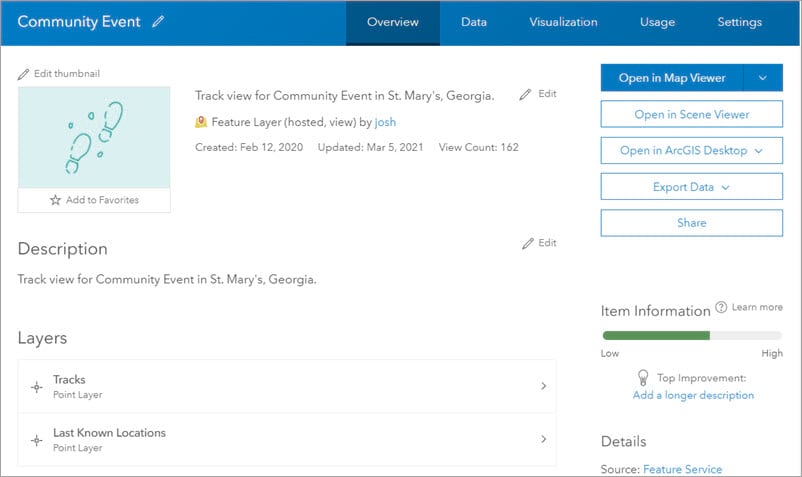Go to the Settings tab
The width and height of the screenshot is (802, 477).
tap(739, 22)
